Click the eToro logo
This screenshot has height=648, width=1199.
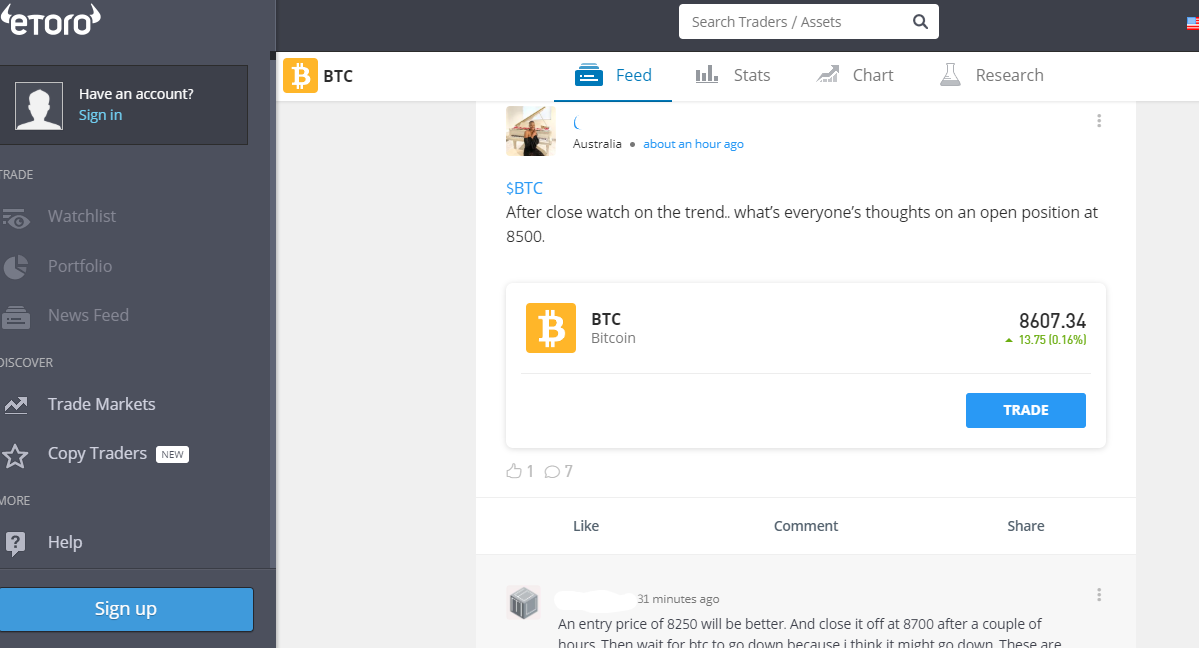(x=52, y=20)
